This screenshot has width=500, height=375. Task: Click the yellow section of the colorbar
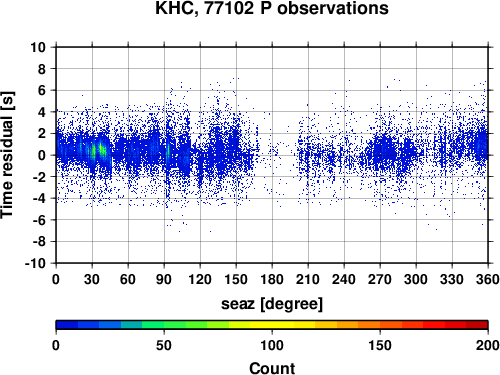click(x=272, y=325)
